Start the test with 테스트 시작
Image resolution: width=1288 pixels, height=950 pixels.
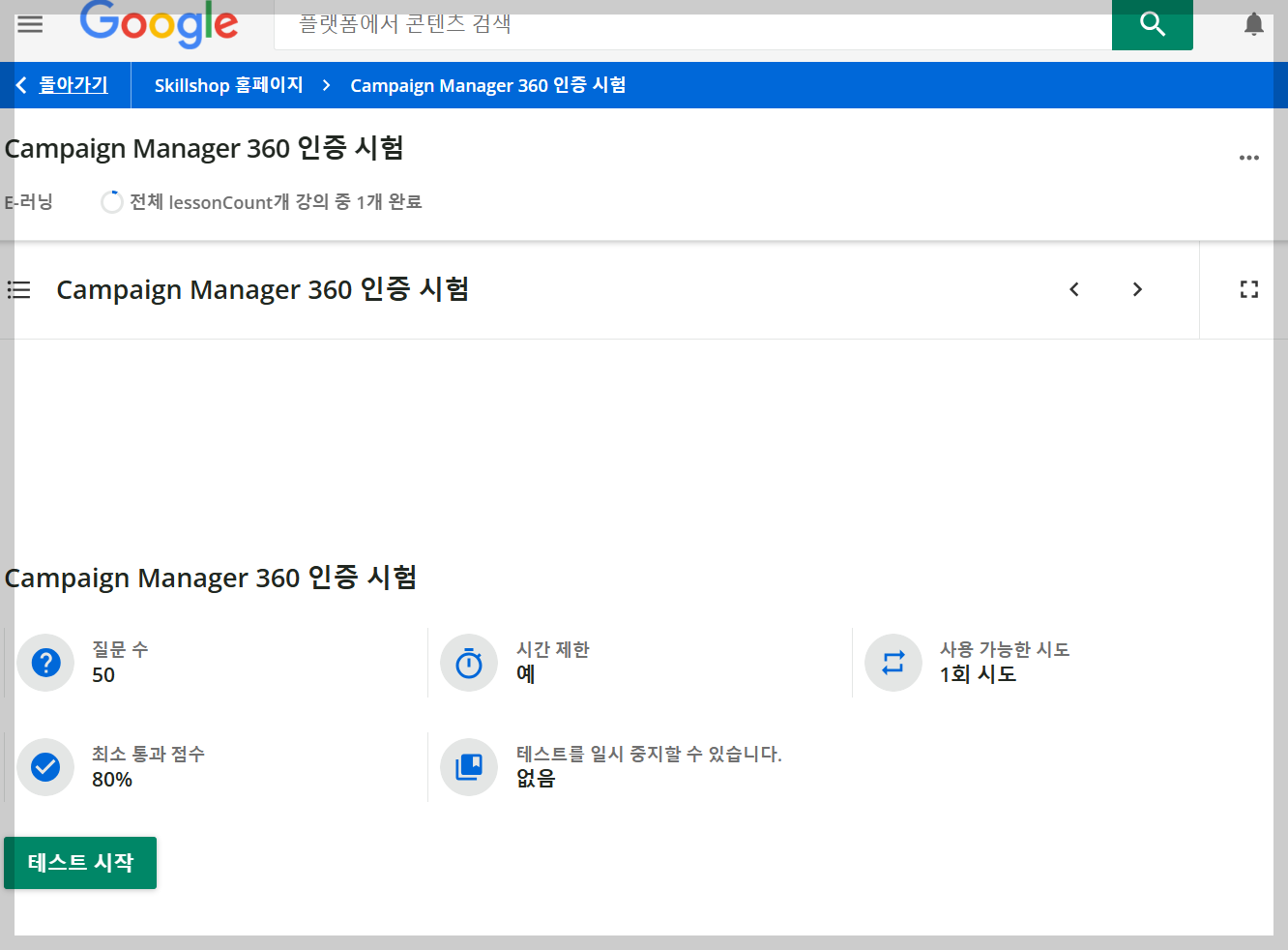tap(80, 863)
